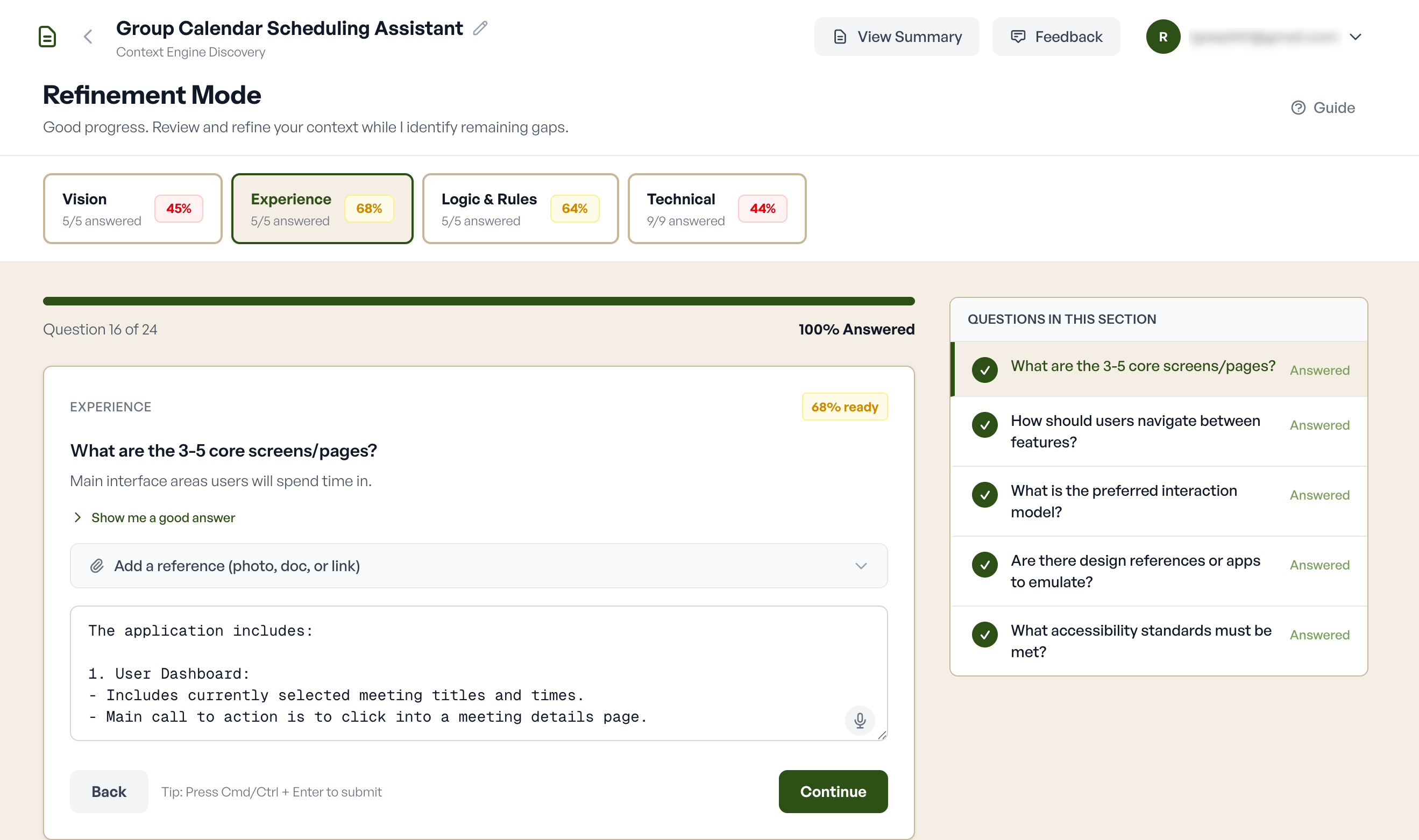Screen dimensions: 1419x840
Task: Open the Guide via the question mark icon
Action: (x=1299, y=108)
